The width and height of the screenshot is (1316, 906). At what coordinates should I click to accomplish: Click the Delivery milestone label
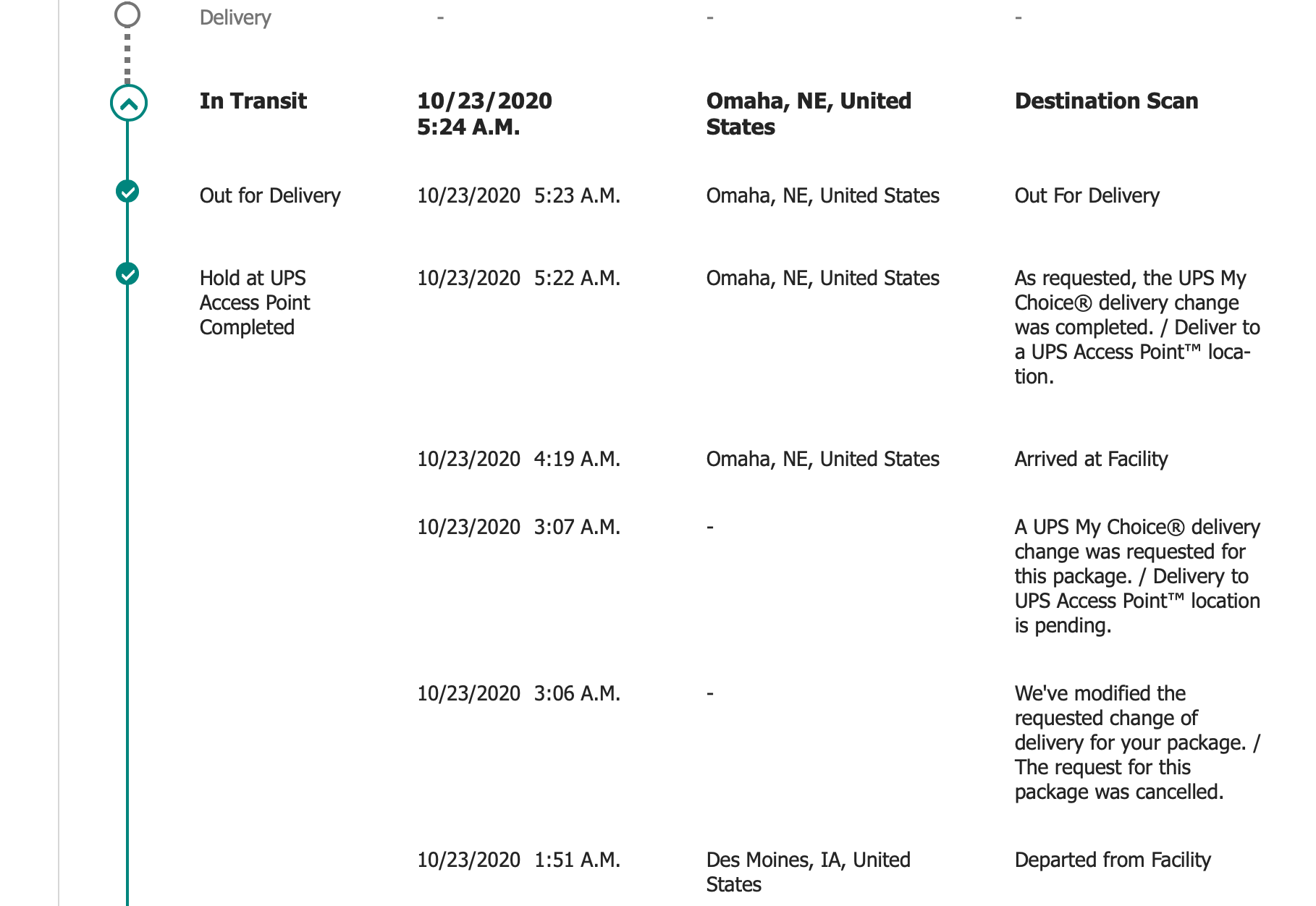[235, 17]
